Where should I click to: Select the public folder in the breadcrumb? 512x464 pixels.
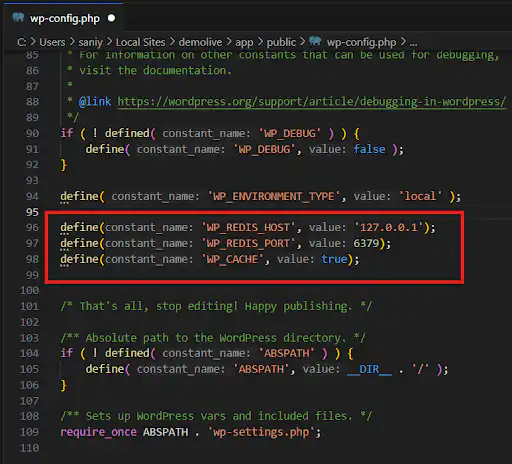pos(281,42)
